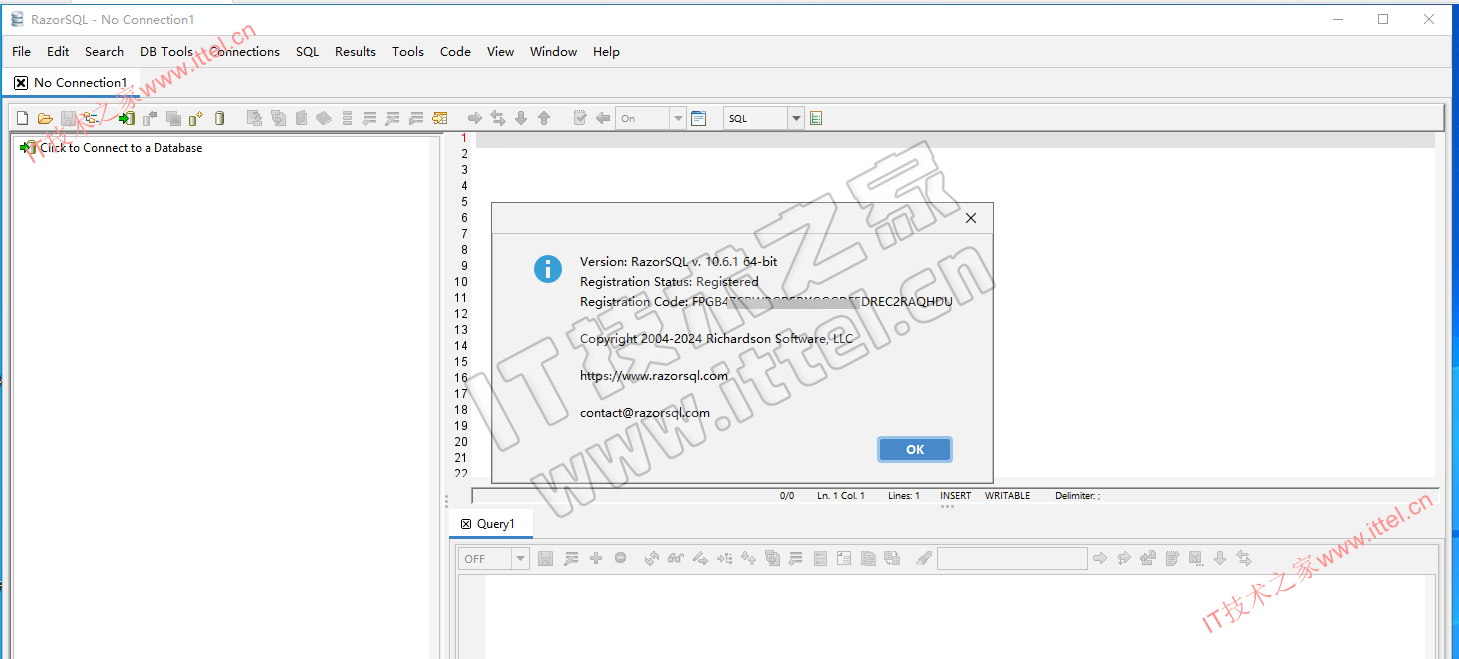Image resolution: width=1459 pixels, height=659 pixels.
Task: Open the DB Tools menu
Action: [166, 52]
